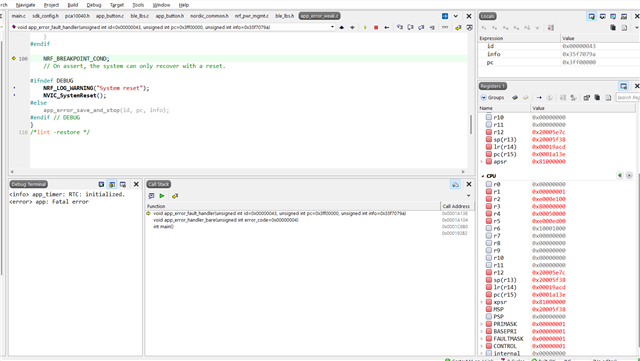This screenshot has height=361, width=640.
Task: Click the Search Registers input field
Action: coord(628,98)
